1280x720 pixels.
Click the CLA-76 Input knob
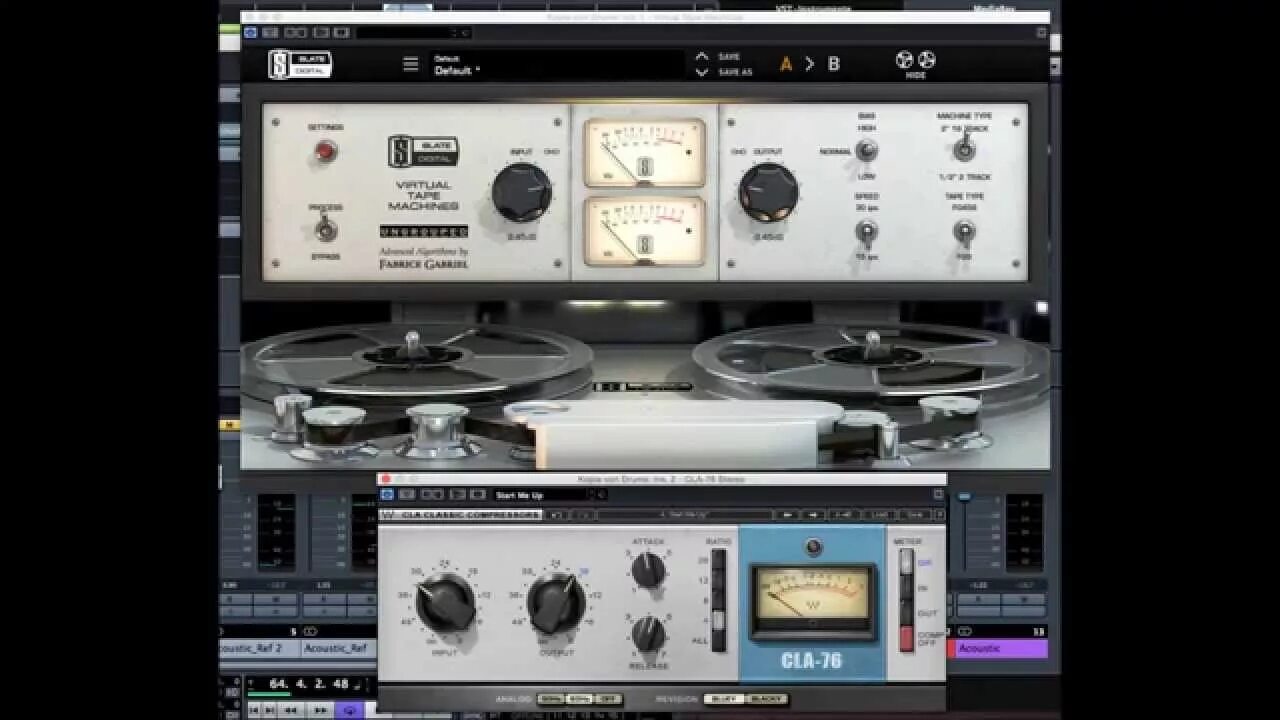click(445, 603)
